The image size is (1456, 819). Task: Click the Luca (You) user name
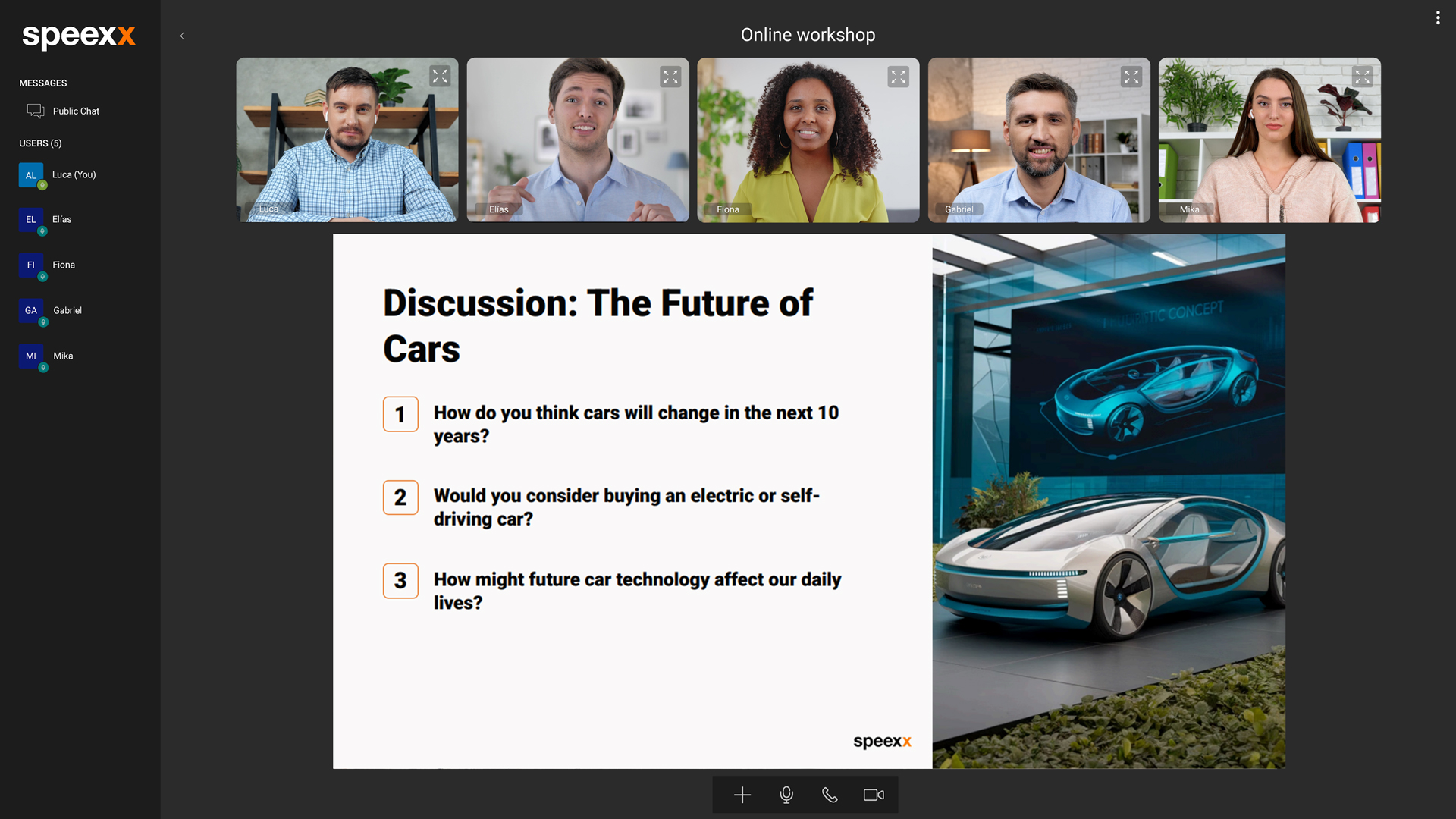pos(74,174)
